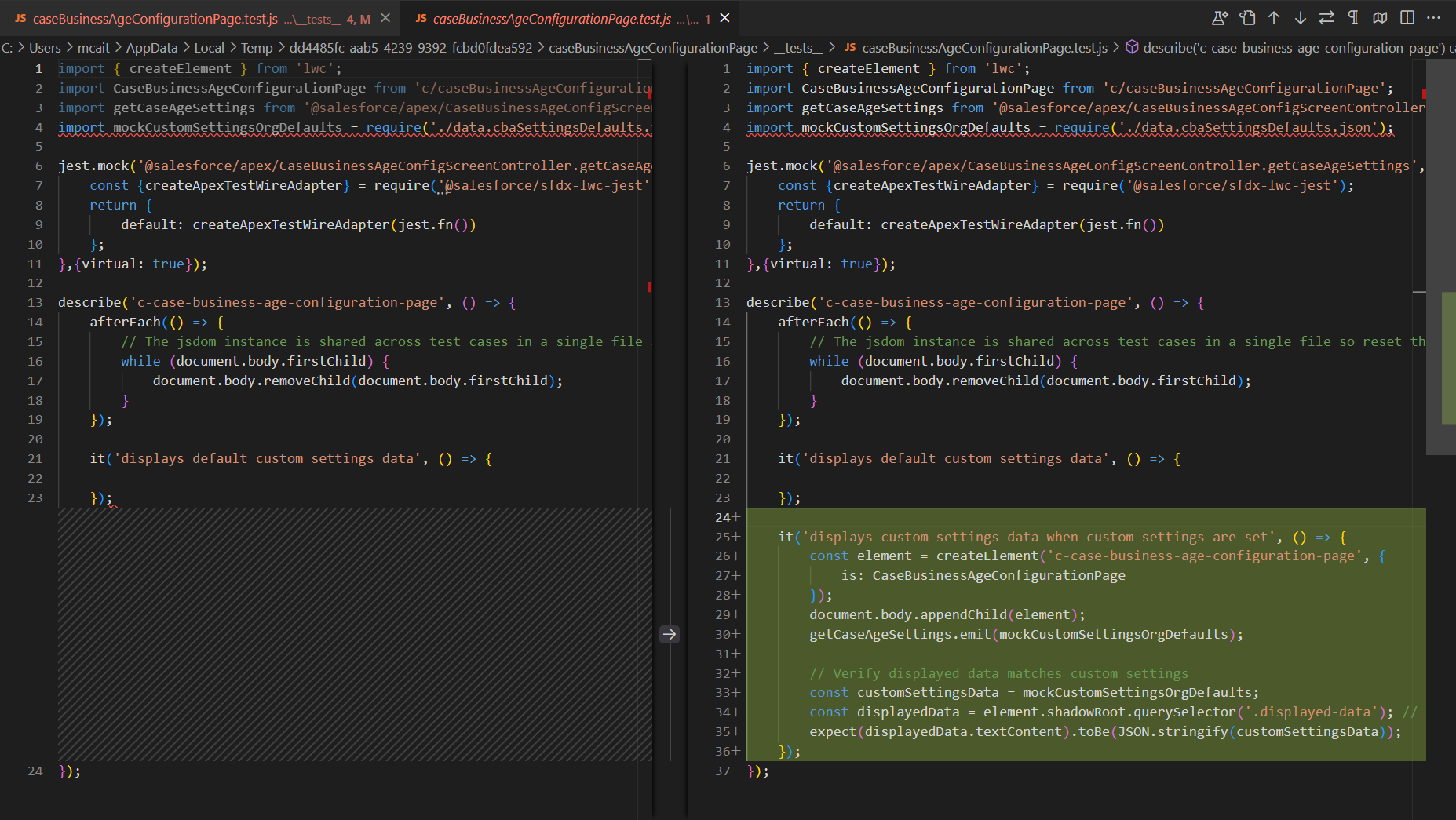Image resolution: width=1456 pixels, height=820 pixels.
Task: Open More Actions ellipsis menu
Action: [x=1434, y=18]
